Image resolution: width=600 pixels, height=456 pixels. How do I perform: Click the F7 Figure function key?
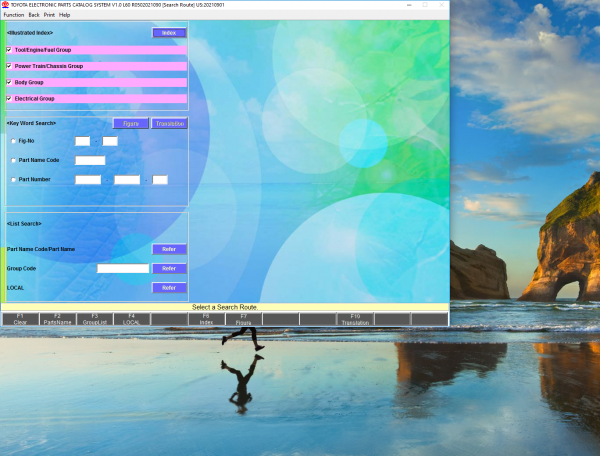[x=244, y=319]
